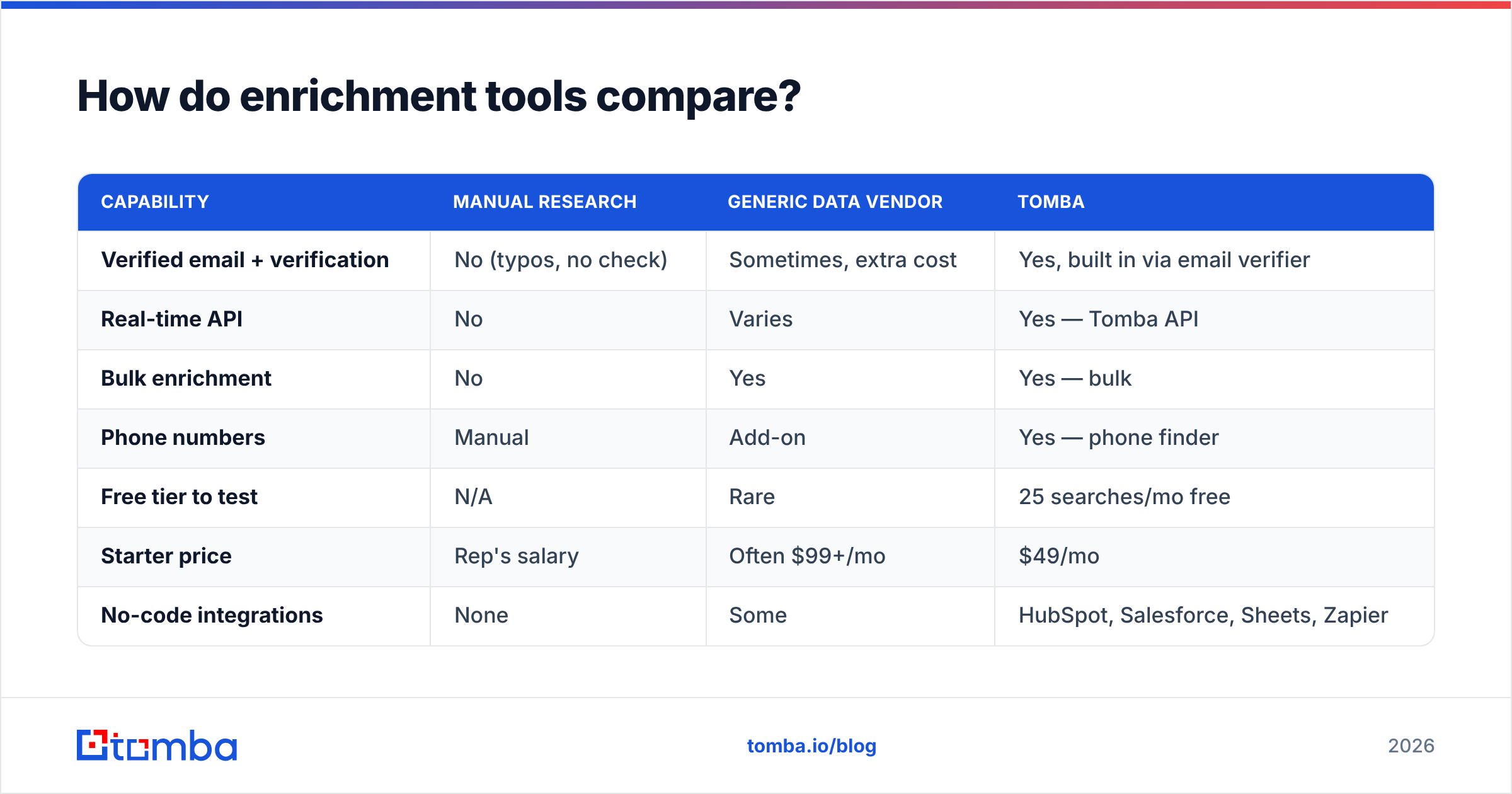
Task: Click the 'Sometimes, extra cost' cell
Action: [x=843, y=260]
